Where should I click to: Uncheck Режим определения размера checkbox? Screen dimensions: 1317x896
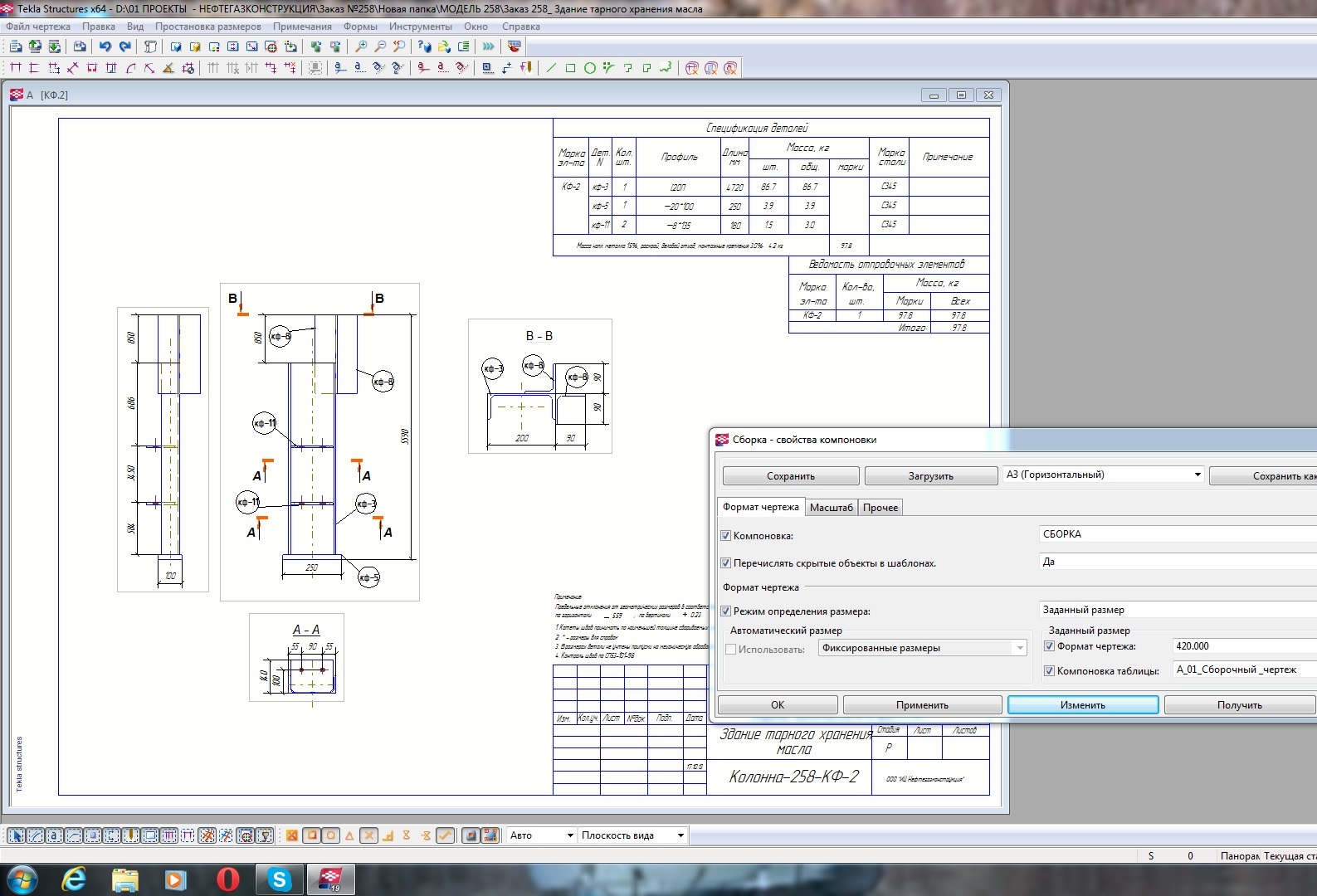(x=726, y=611)
